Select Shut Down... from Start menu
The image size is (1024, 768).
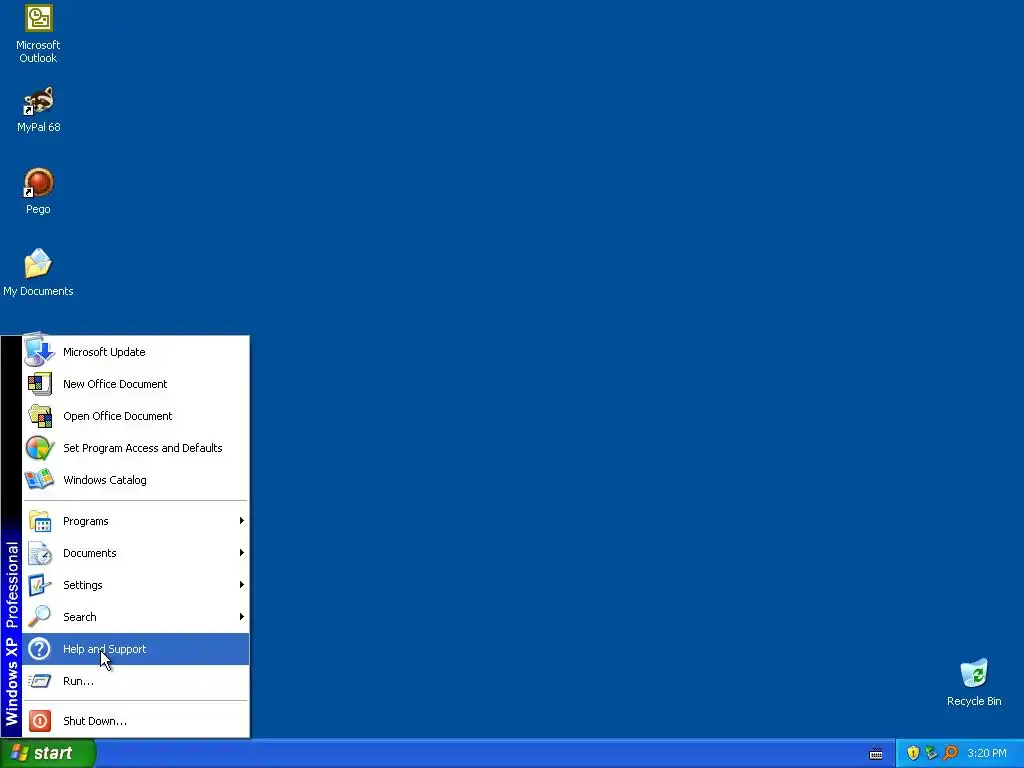136,720
